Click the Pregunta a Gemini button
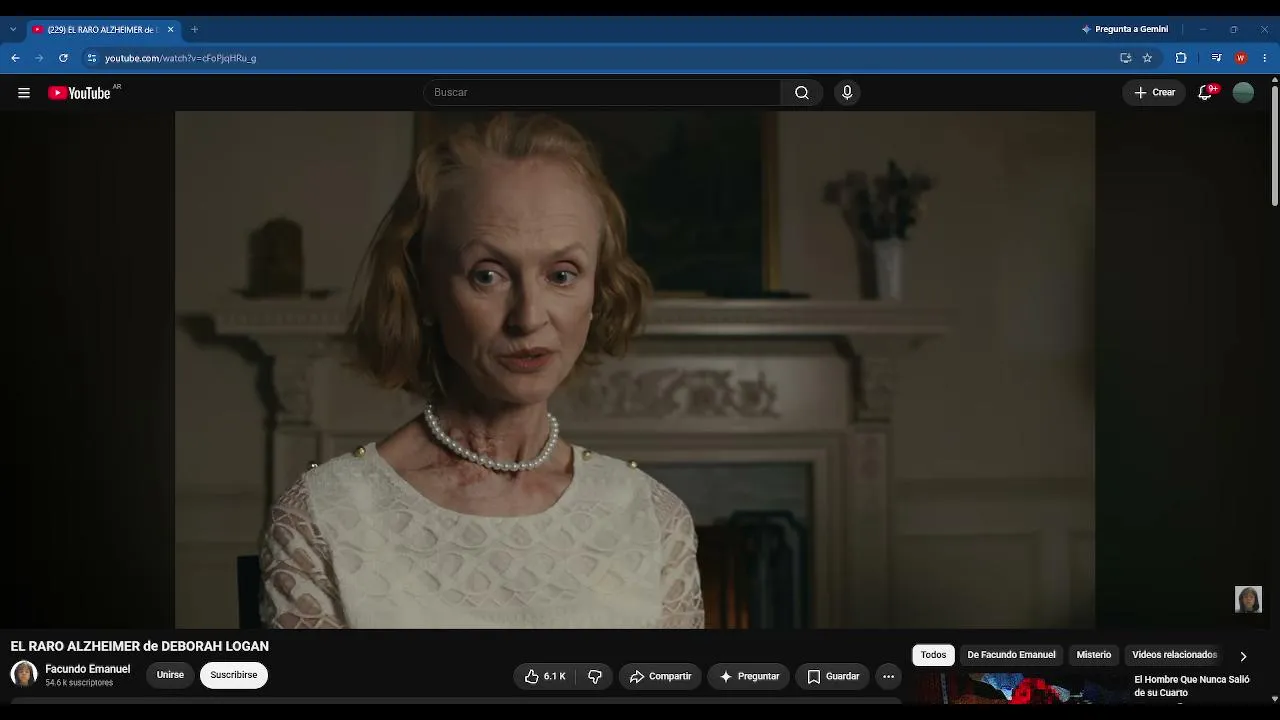The height and width of the screenshot is (720, 1280). coord(1125,30)
